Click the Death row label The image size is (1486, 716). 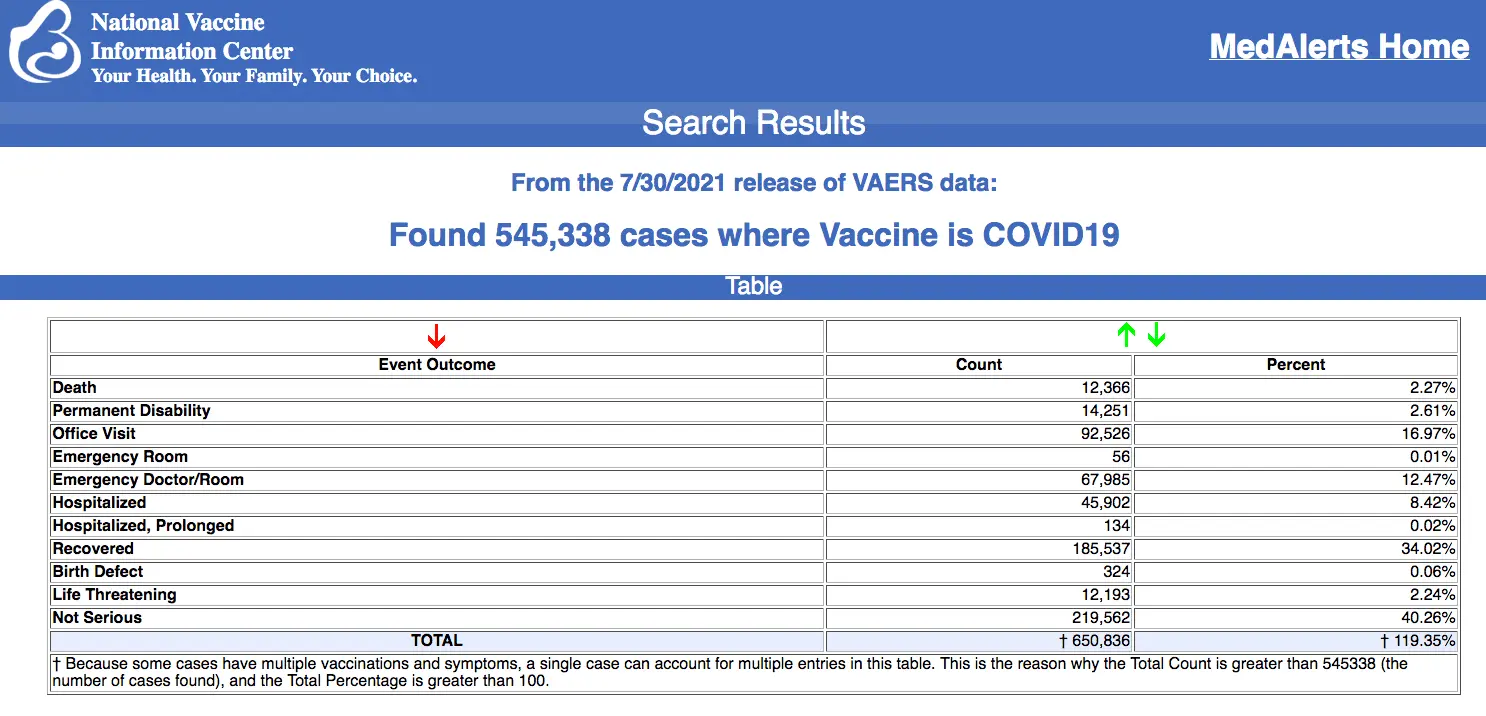pos(75,388)
